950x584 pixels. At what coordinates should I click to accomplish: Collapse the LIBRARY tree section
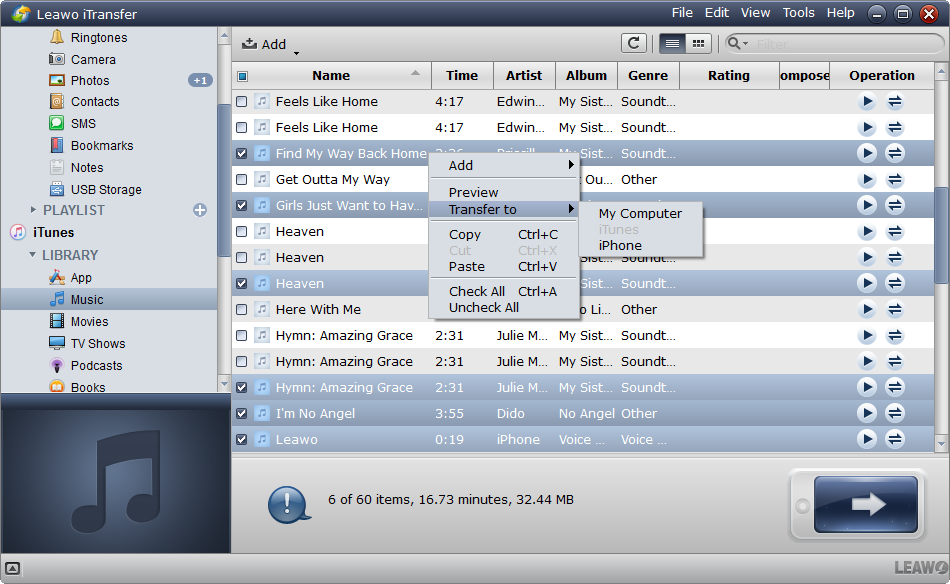(31, 255)
